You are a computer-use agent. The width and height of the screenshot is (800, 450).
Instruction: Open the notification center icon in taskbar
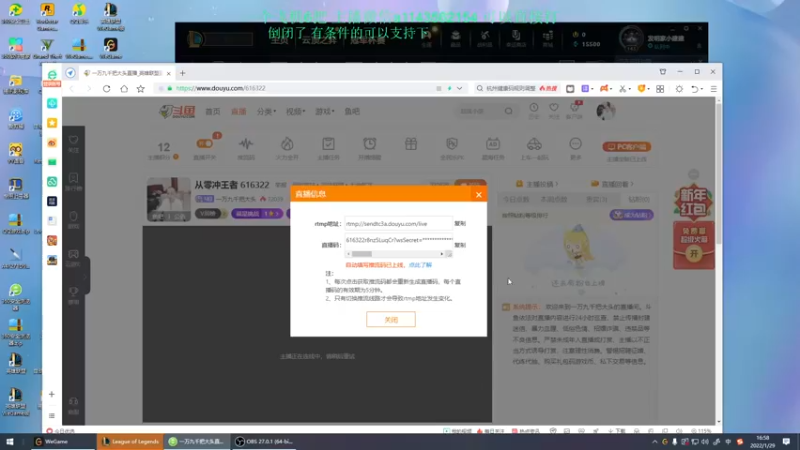point(786,441)
